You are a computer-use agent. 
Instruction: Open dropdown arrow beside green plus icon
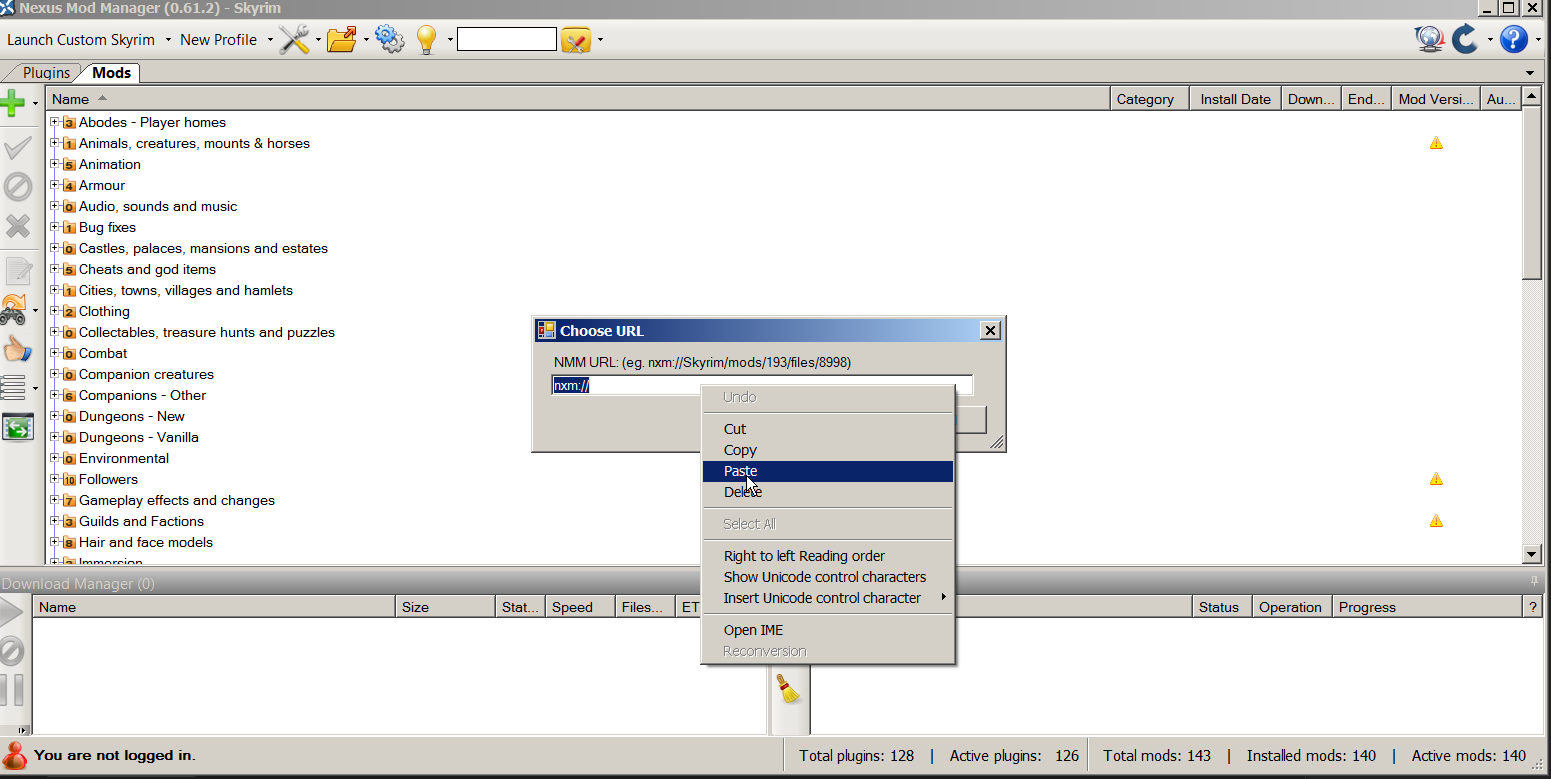click(35, 103)
